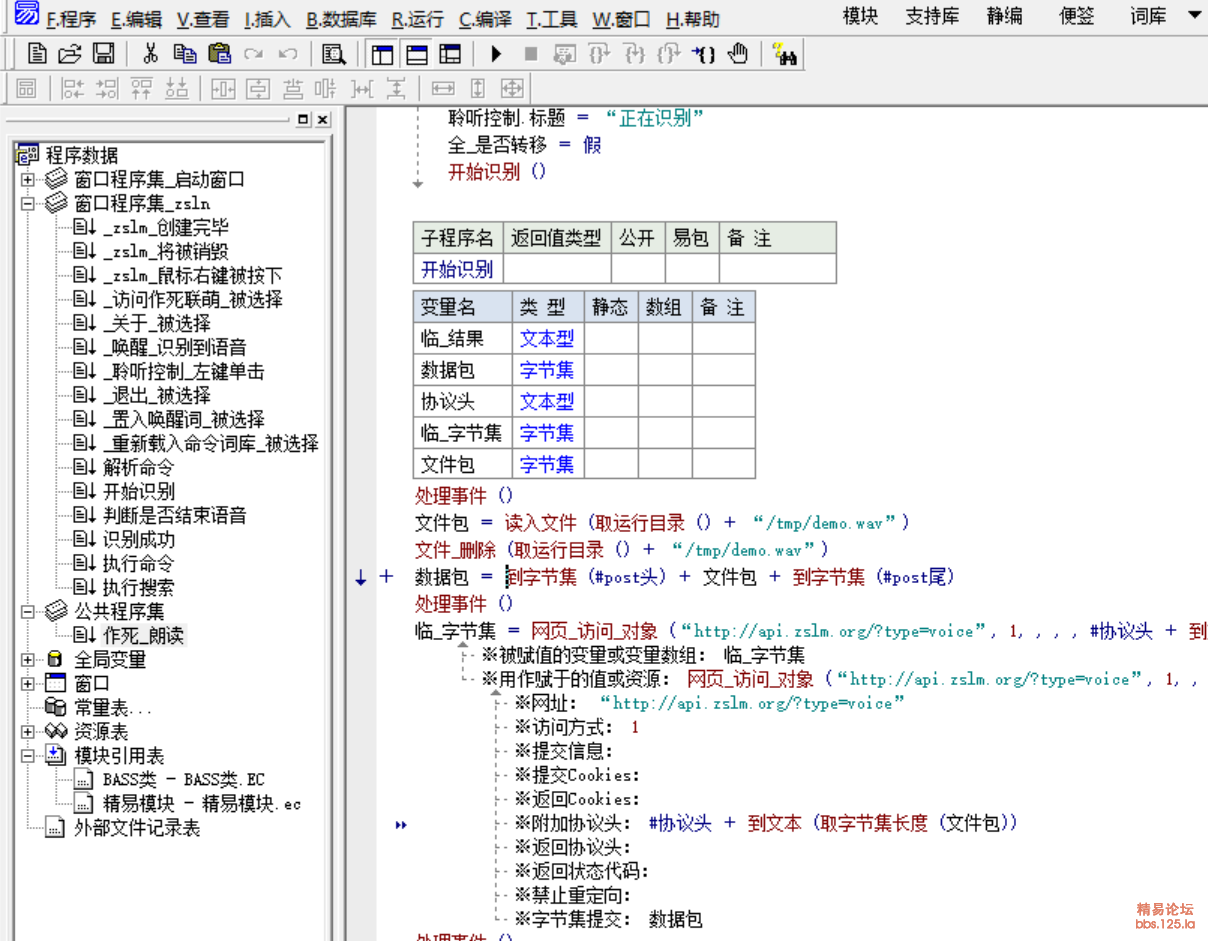
Task: Click the Cut scissors icon
Action: click(150, 54)
